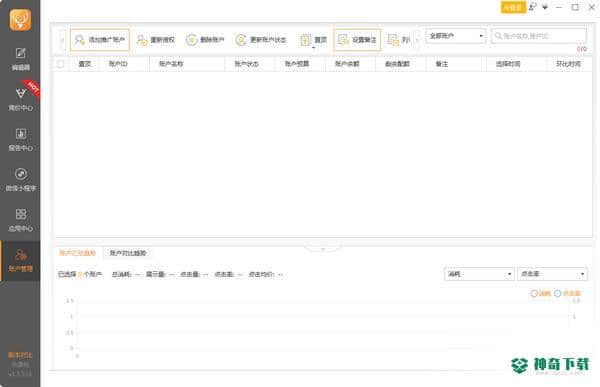Open the 点击率 chart metric dropdown
The width and height of the screenshot is (600, 387).
[552, 274]
